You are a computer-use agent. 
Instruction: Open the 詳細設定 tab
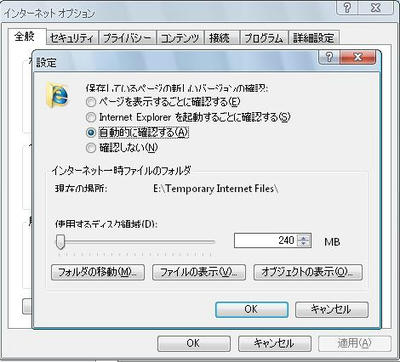click(x=314, y=38)
